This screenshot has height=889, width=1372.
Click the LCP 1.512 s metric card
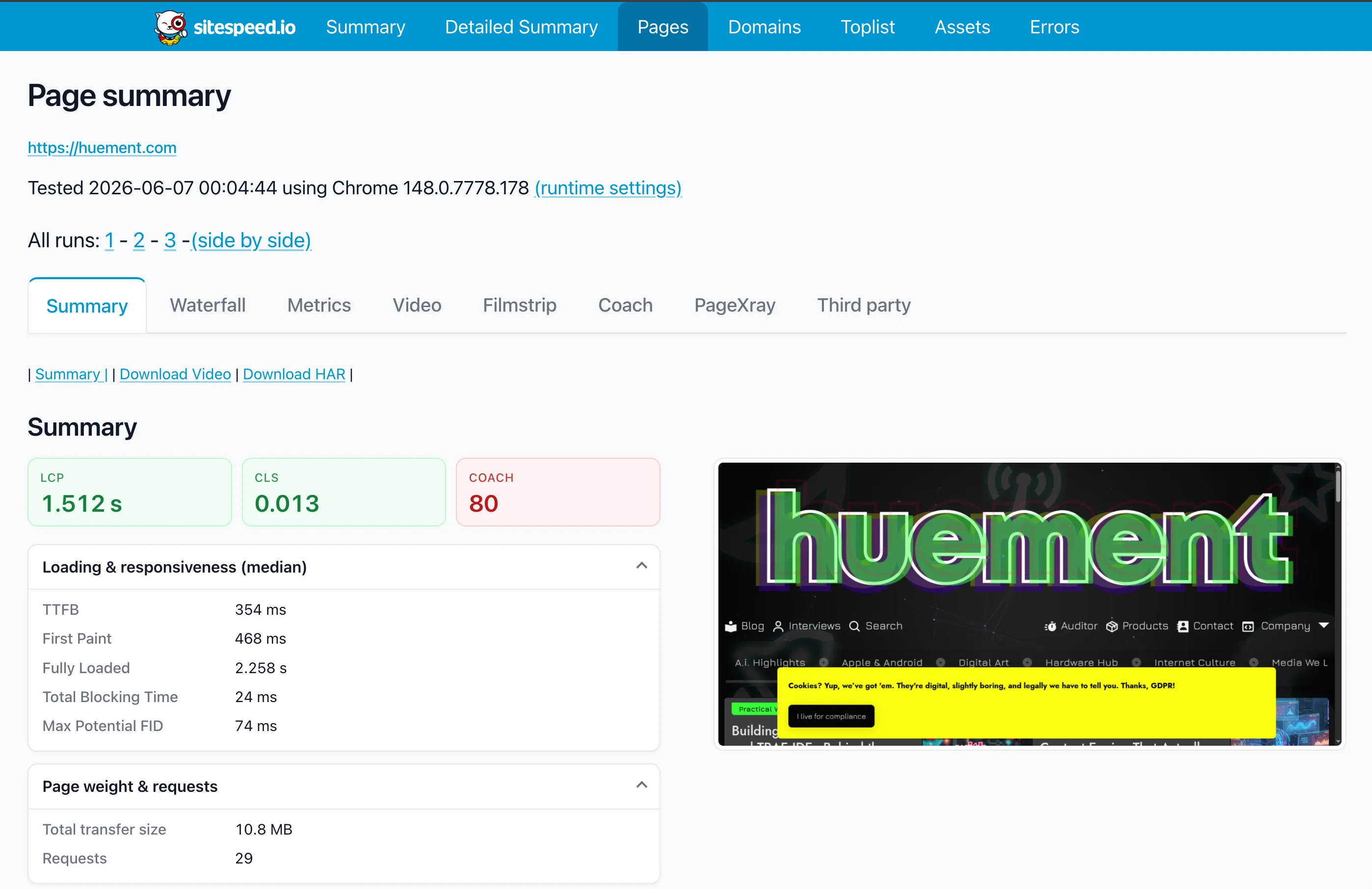click(130, 492)
